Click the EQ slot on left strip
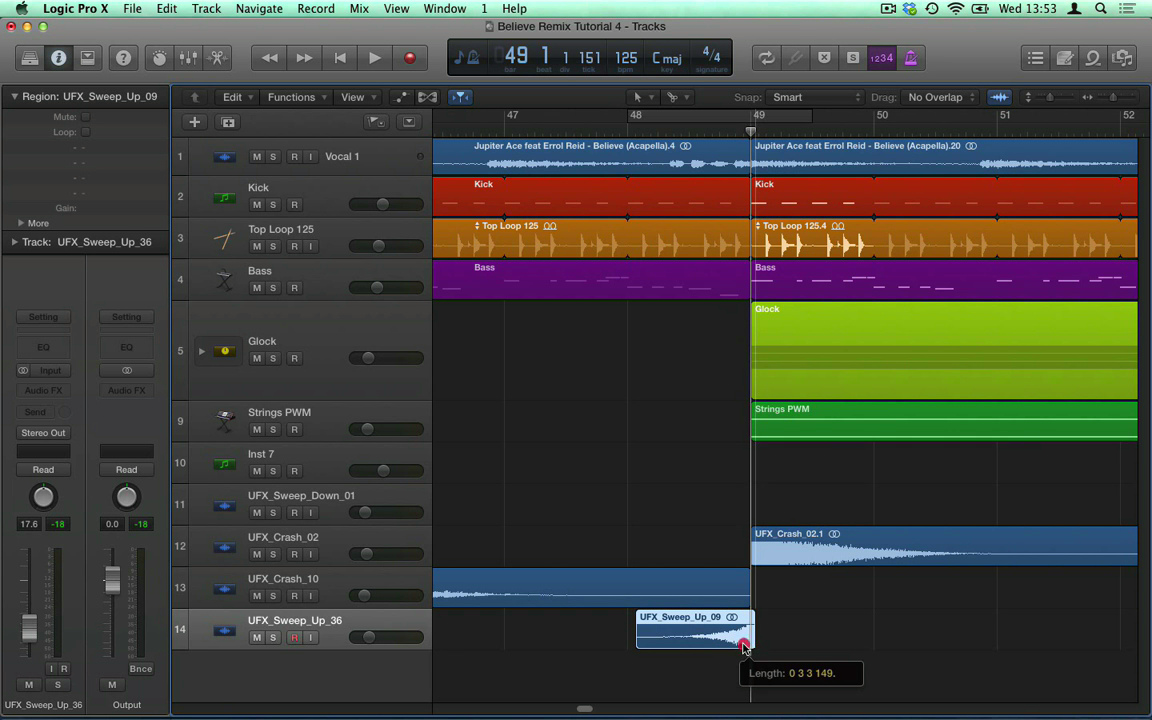This screenshot has width=1152, height=720. tap(43, 347)
